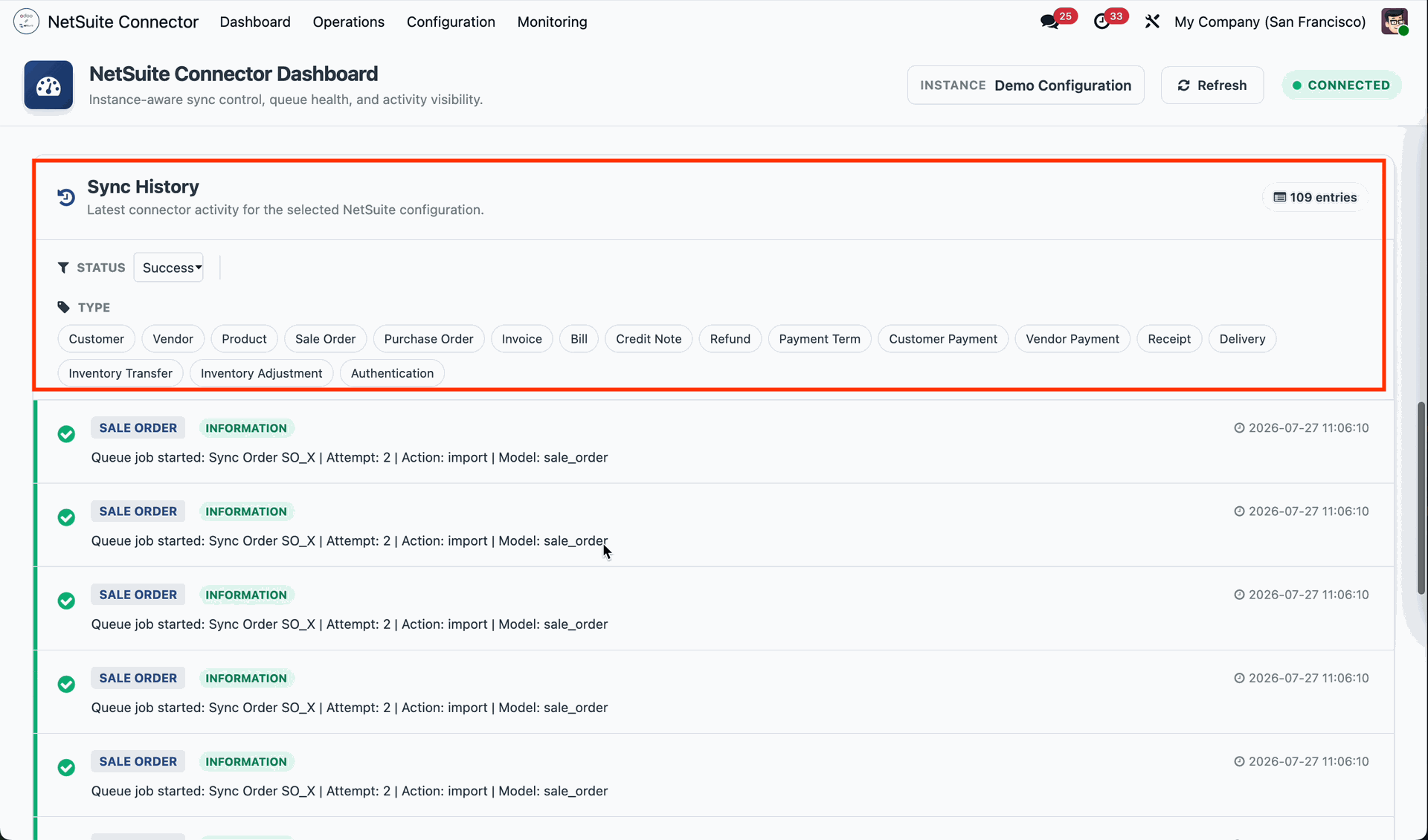Click the page vertical scrollbar thumb

1421,498
